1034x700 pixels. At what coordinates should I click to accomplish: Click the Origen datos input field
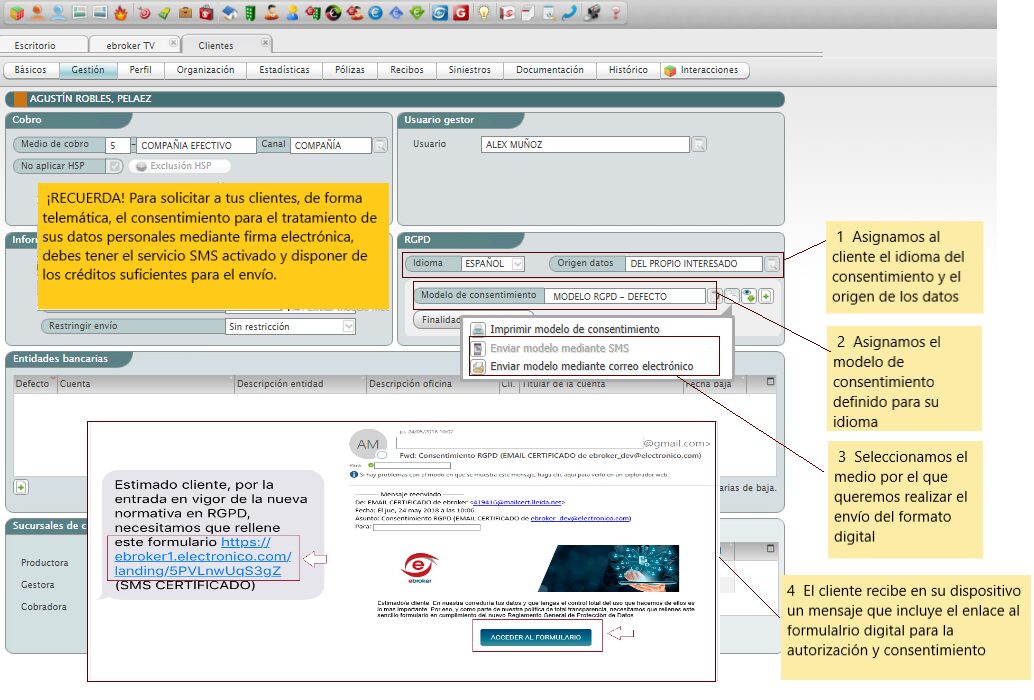tap(693, 264)
